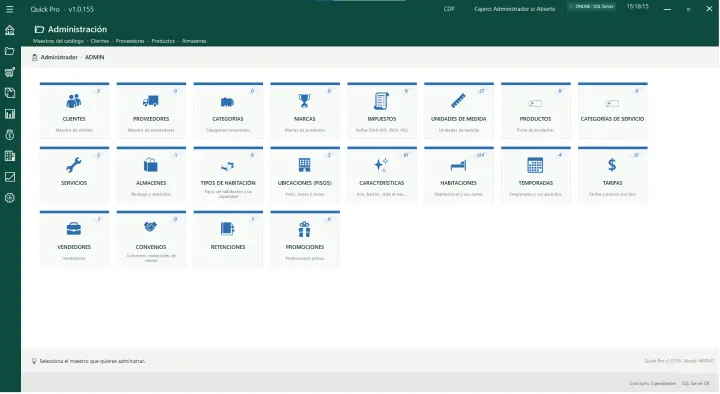Open the line graph sidebar icon
Image resolution: width=720 pixels, height=394 pixels.
coord(10,177)
